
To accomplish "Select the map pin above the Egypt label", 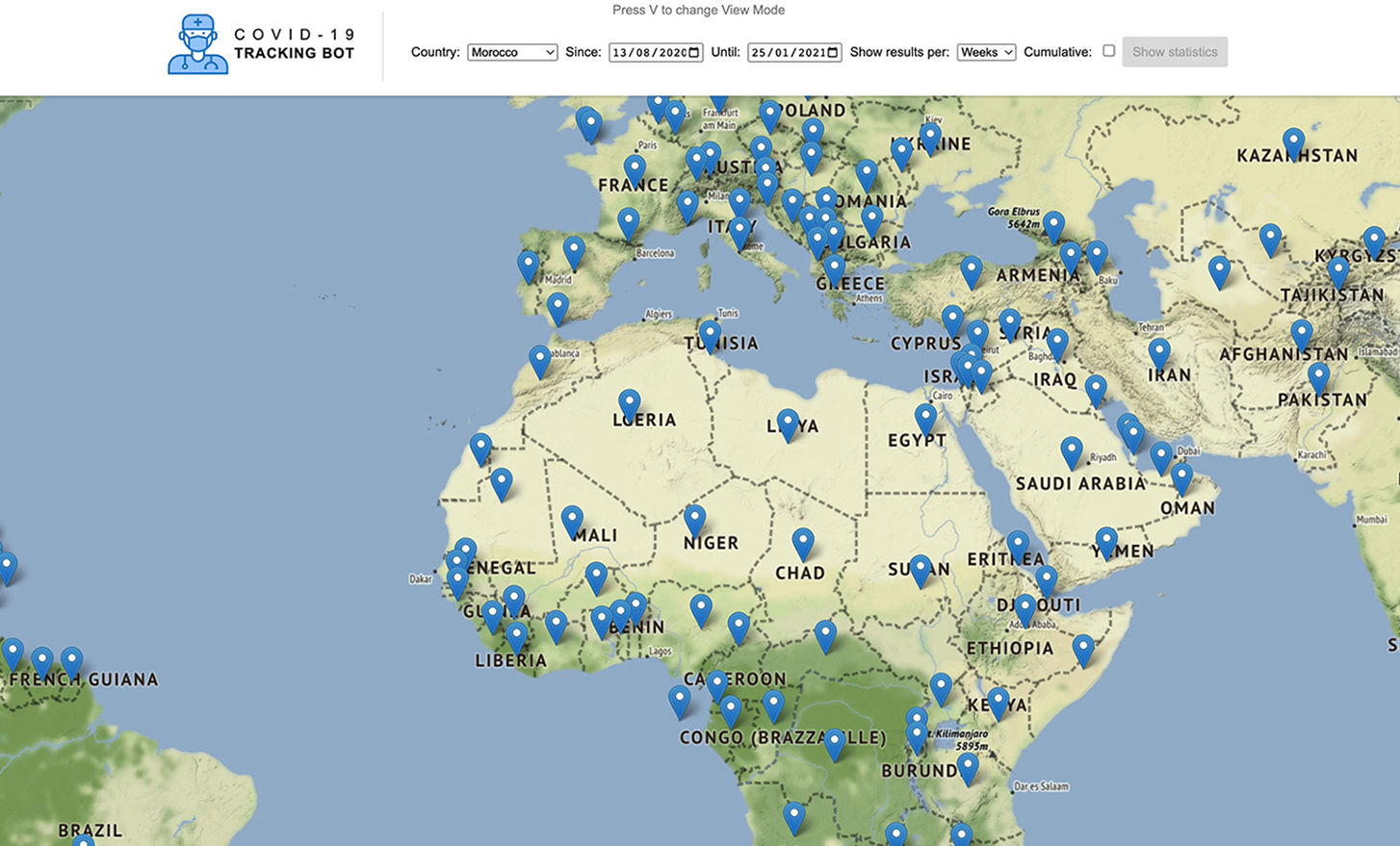I will click(x=925, y=419).
